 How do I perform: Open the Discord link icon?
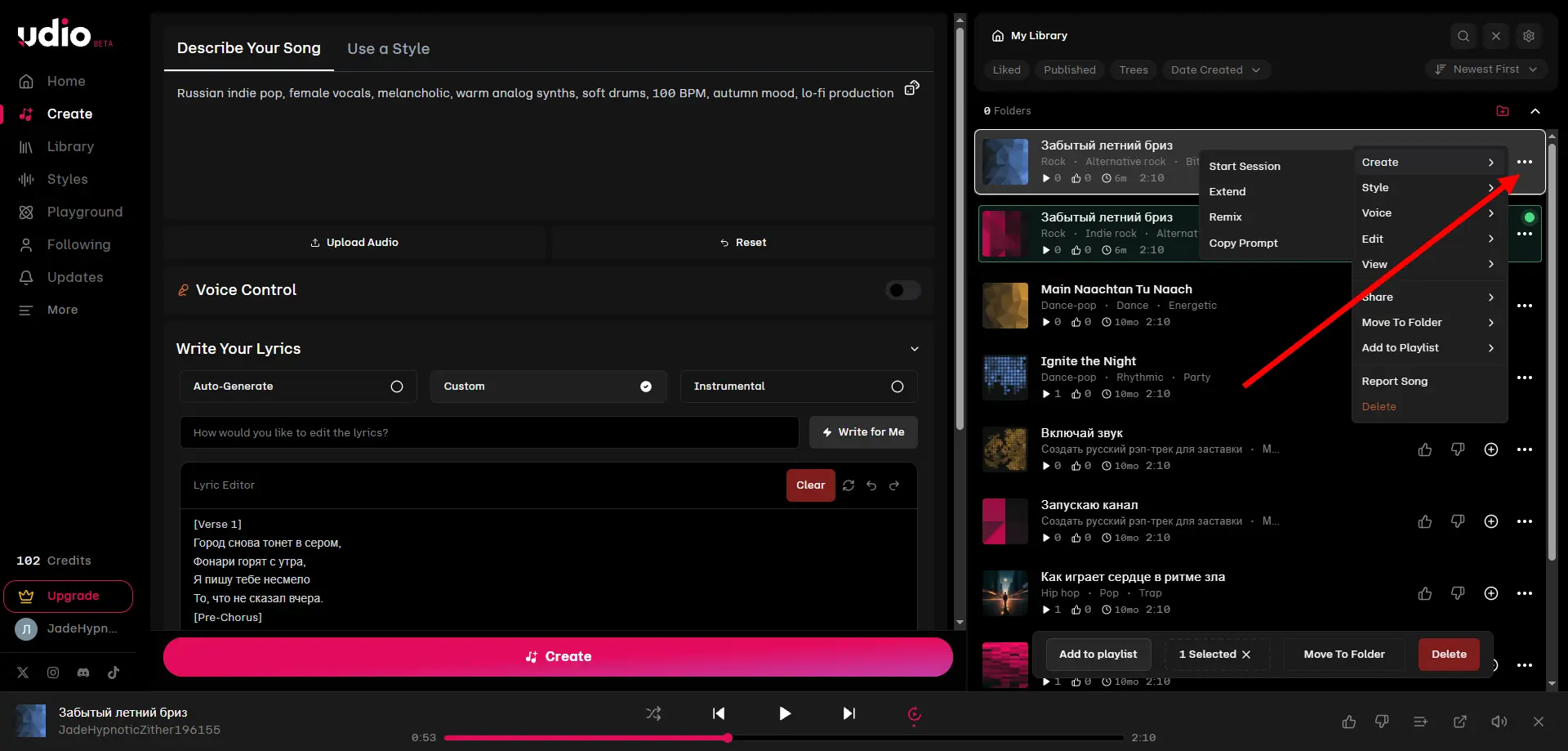point(83,673)
